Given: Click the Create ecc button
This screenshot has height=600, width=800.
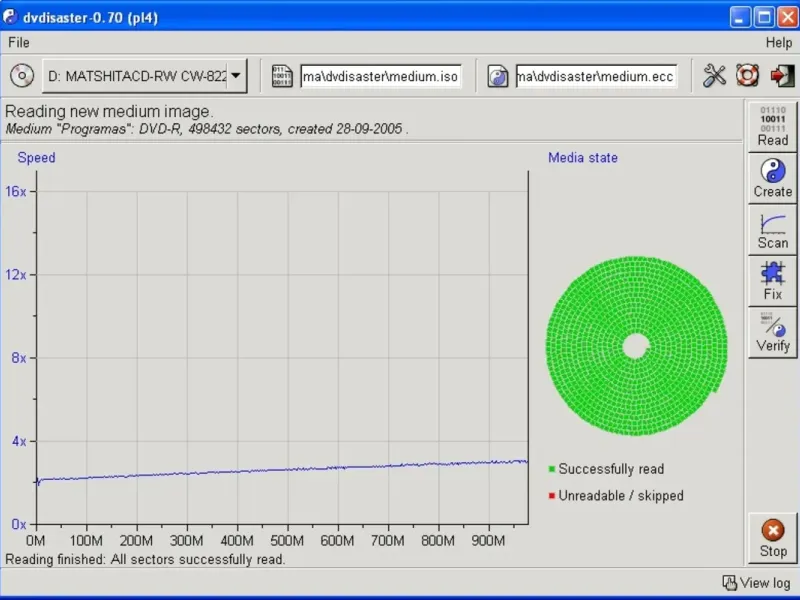Looking at the screenshot, I should click(x=772, y=179).
